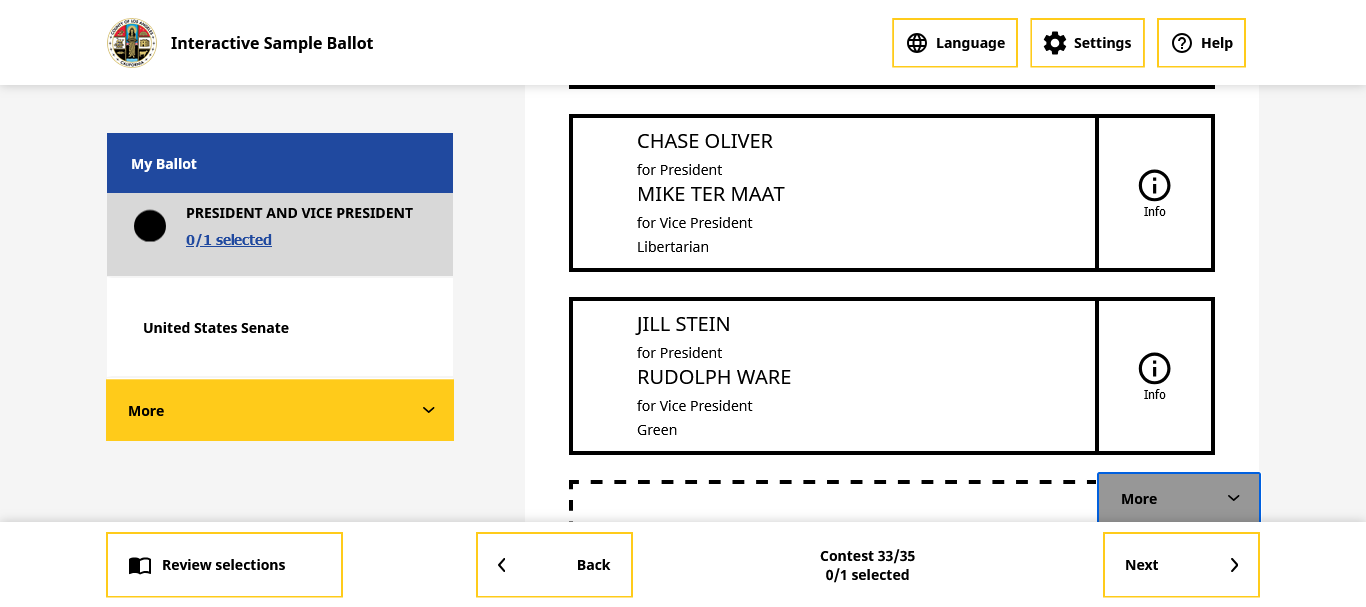Screen dimensions: 1366x607
Task: Click the Review selections book icon
Action: tap(140, 565)
